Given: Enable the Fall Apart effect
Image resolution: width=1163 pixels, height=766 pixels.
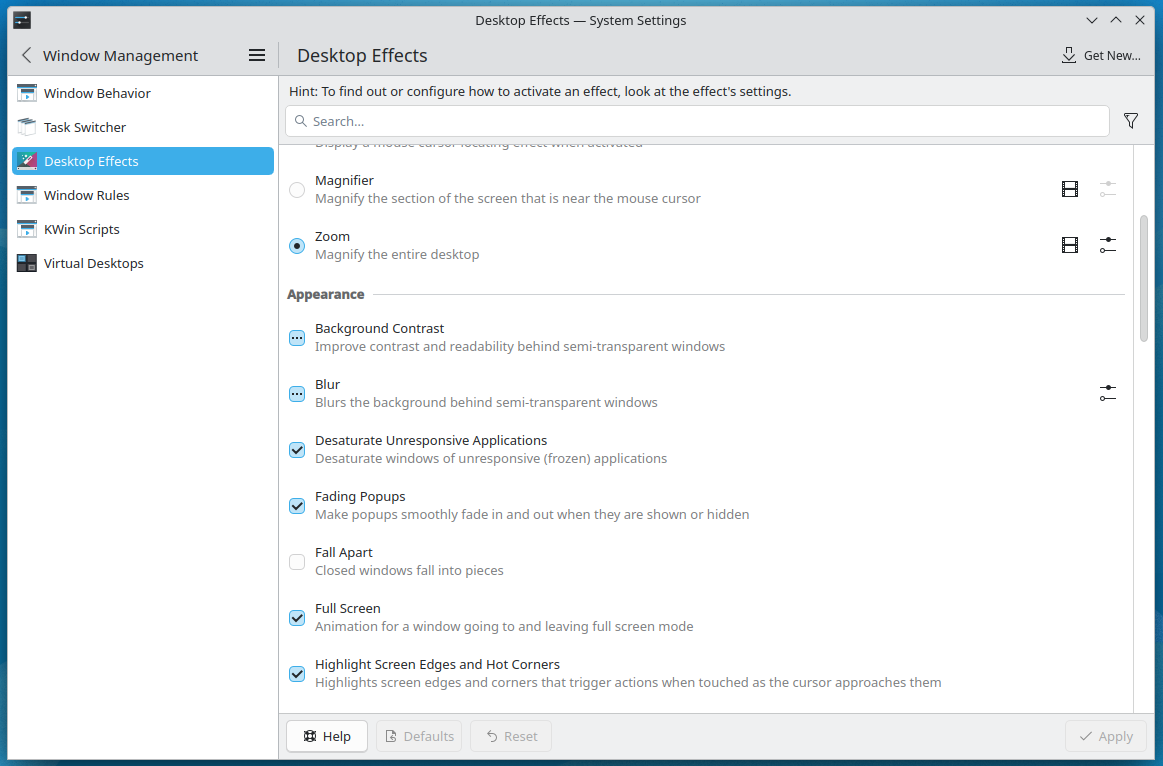Looking at the screenshot, I should [297, 562].
